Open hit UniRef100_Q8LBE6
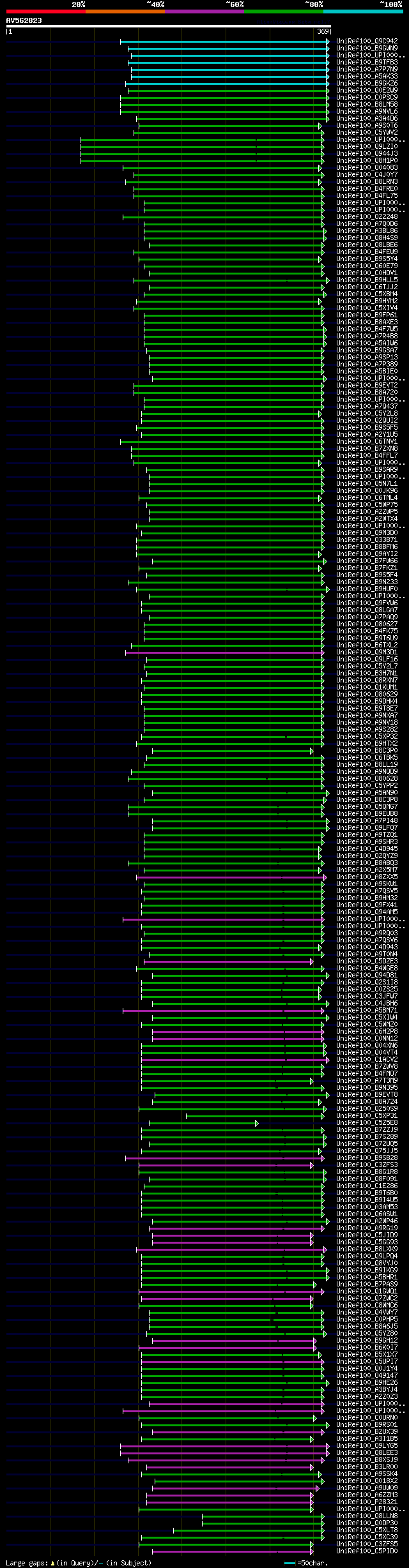The image size is (409, 1568). [x=367, y=245]
